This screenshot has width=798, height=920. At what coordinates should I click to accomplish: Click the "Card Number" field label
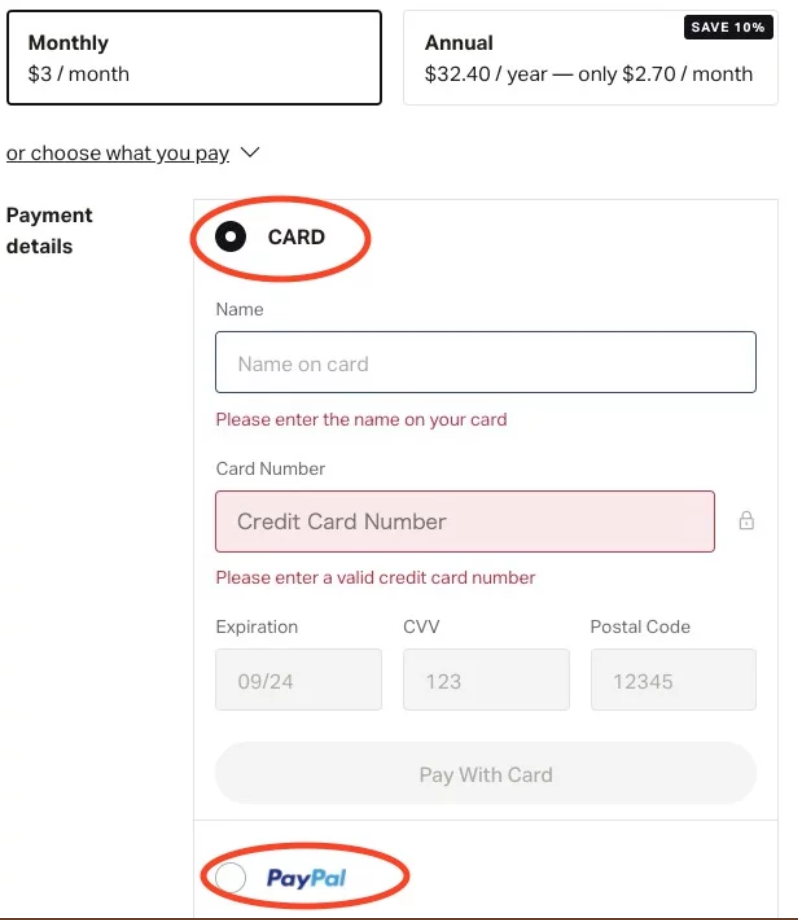270,468
